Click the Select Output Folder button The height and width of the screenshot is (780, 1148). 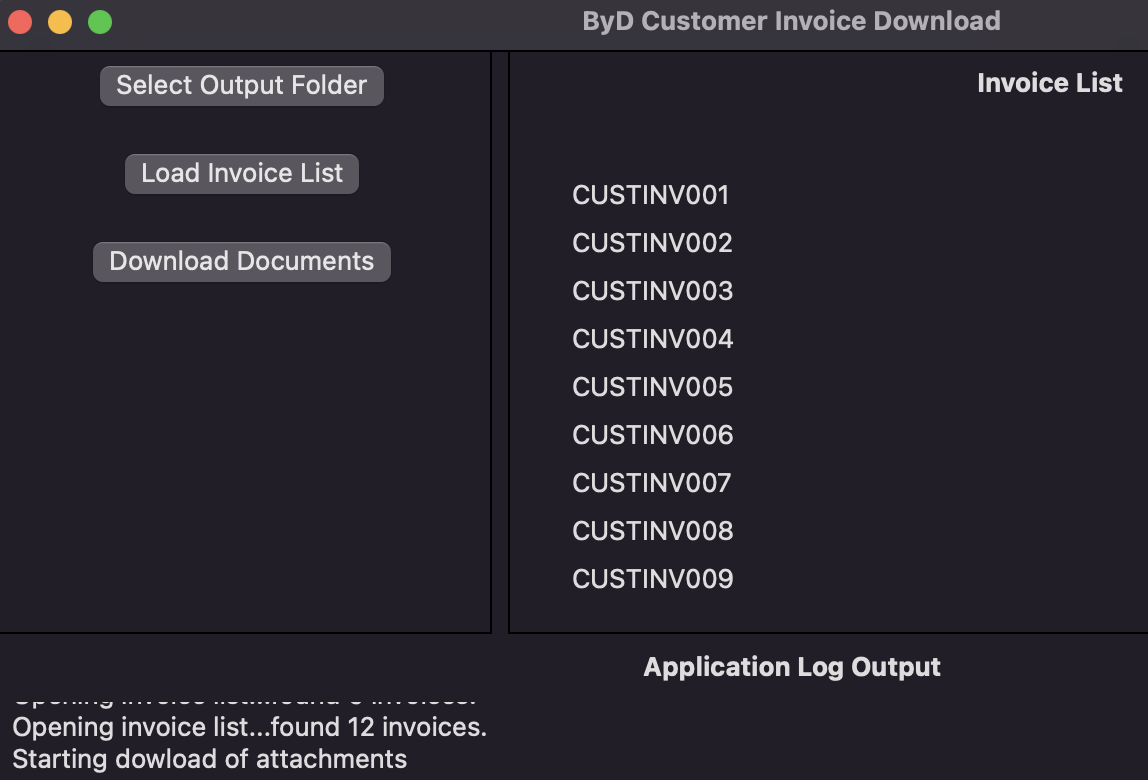242,86
